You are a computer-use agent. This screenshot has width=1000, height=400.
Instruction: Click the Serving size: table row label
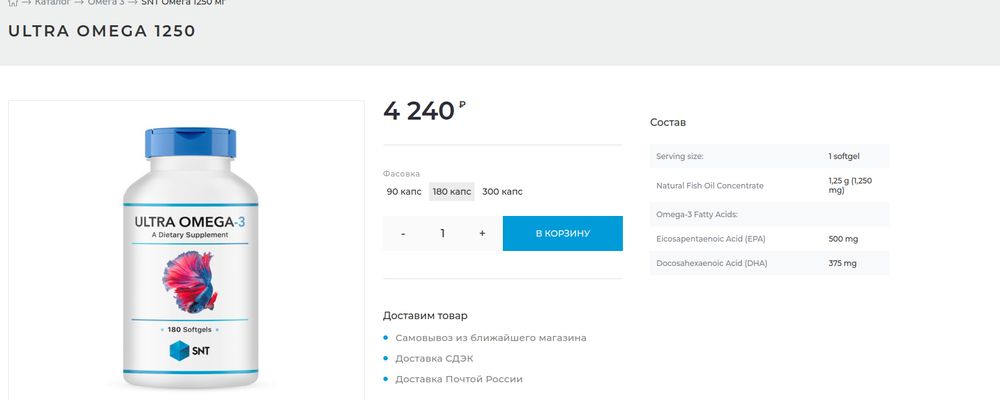click(679, 156)
